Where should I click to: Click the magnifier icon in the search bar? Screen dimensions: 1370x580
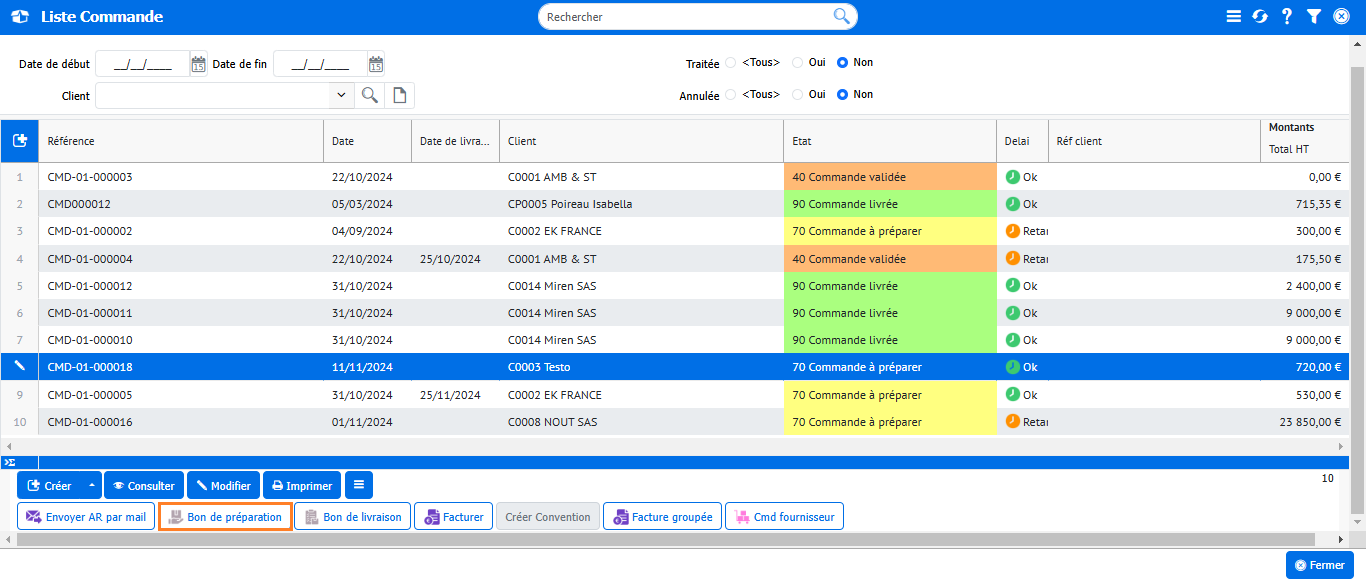coord(841,16)
